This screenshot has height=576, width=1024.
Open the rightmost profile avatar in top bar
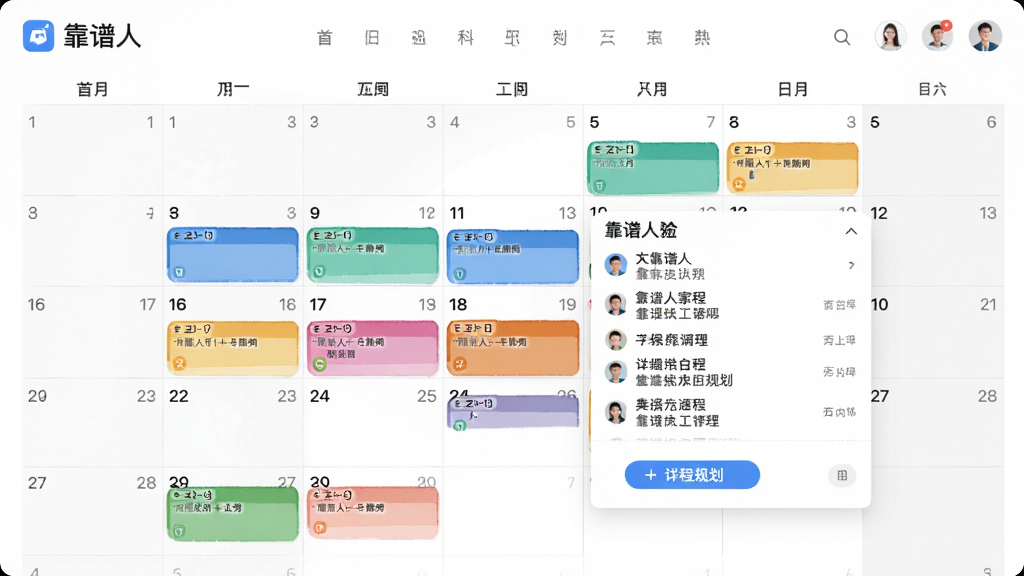pyautogui.click(x=985, y=36)
